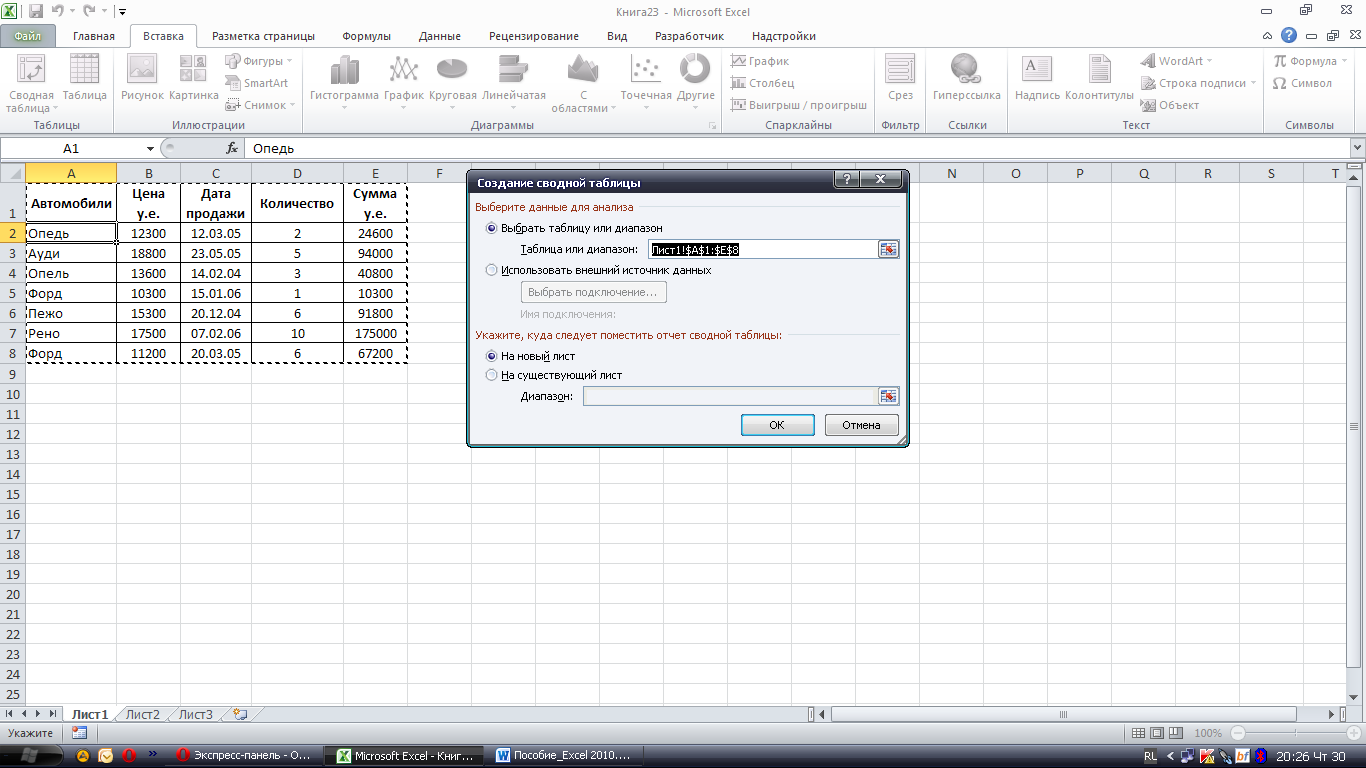Click the fx insert function button
Image resolution: width=1366 pixels, height=768 pixels.
pos(232,148)
